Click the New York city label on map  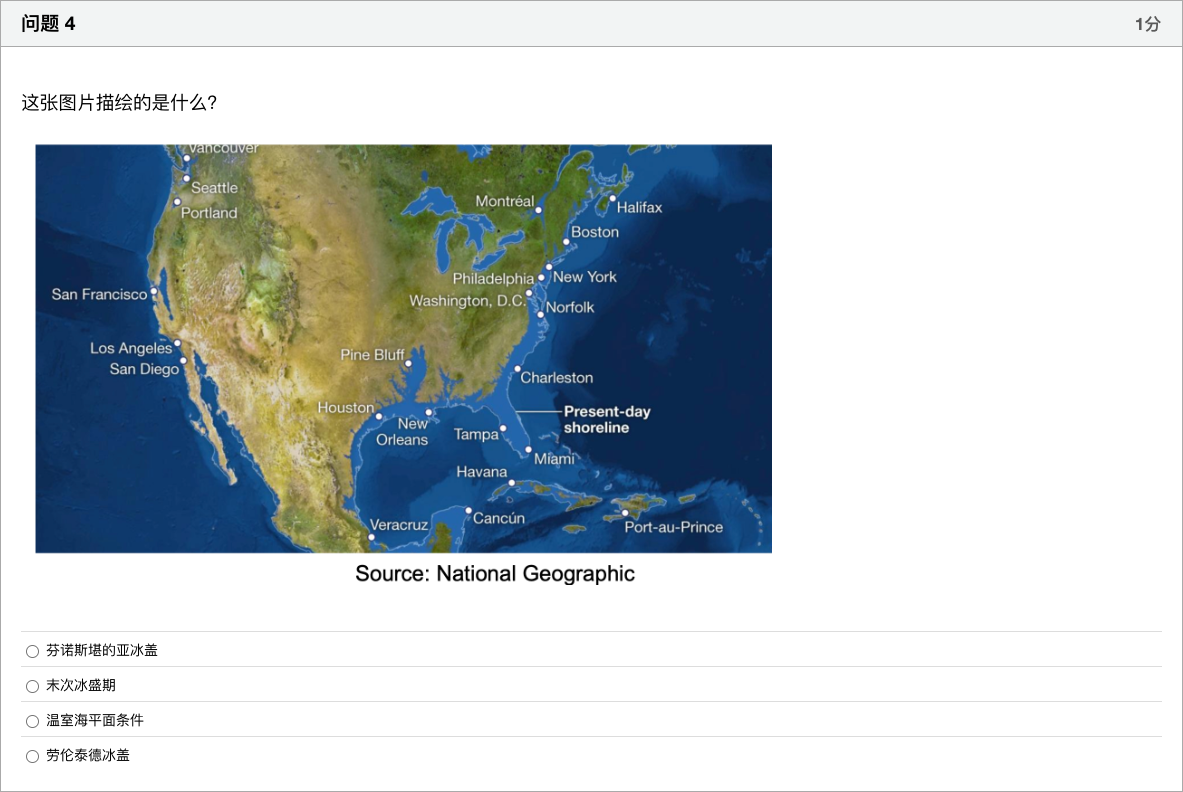[x=585, y=277]
